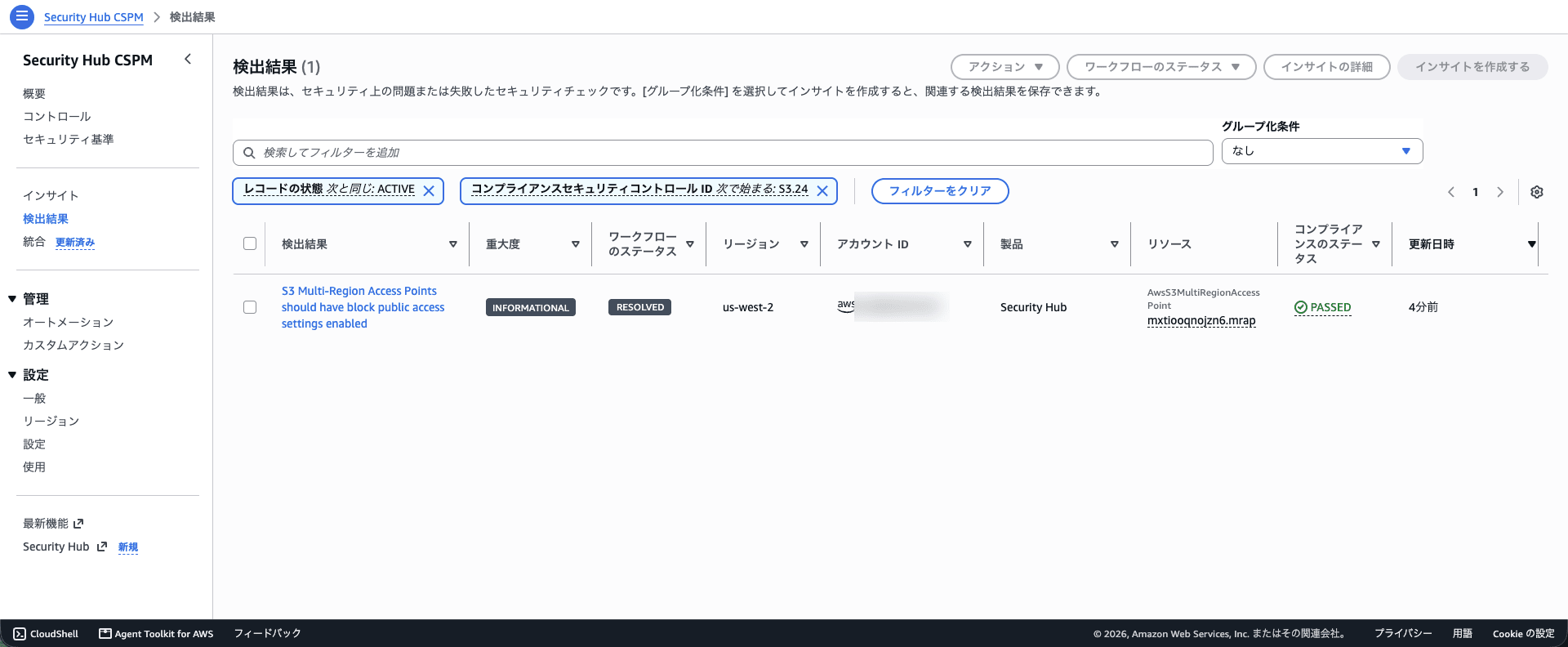
Task: Open セキュリティ基準 in sidebar
Action: click(x=69, y=139)
